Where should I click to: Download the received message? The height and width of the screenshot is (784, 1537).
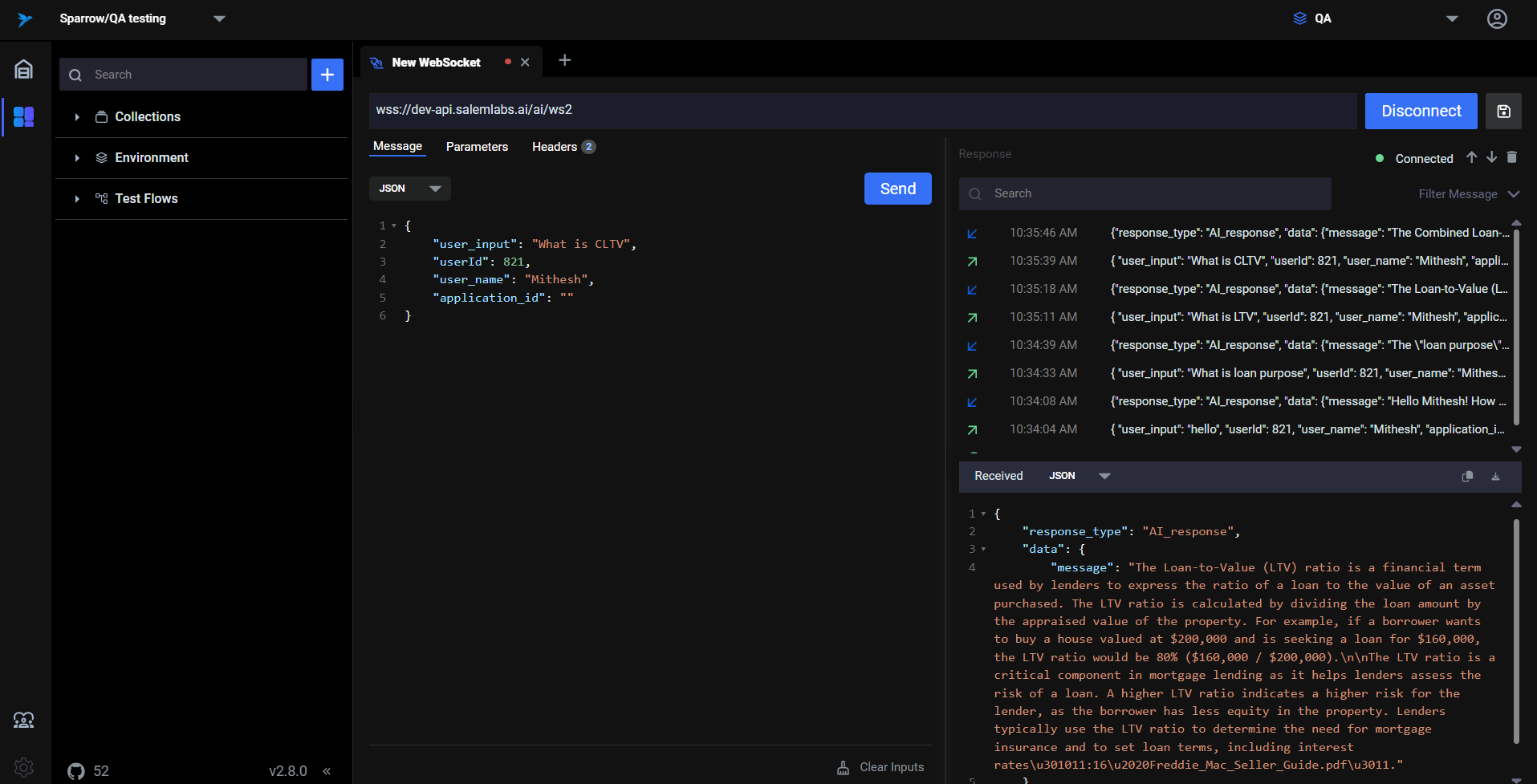pyautogui.click(x=1495, y=476)
